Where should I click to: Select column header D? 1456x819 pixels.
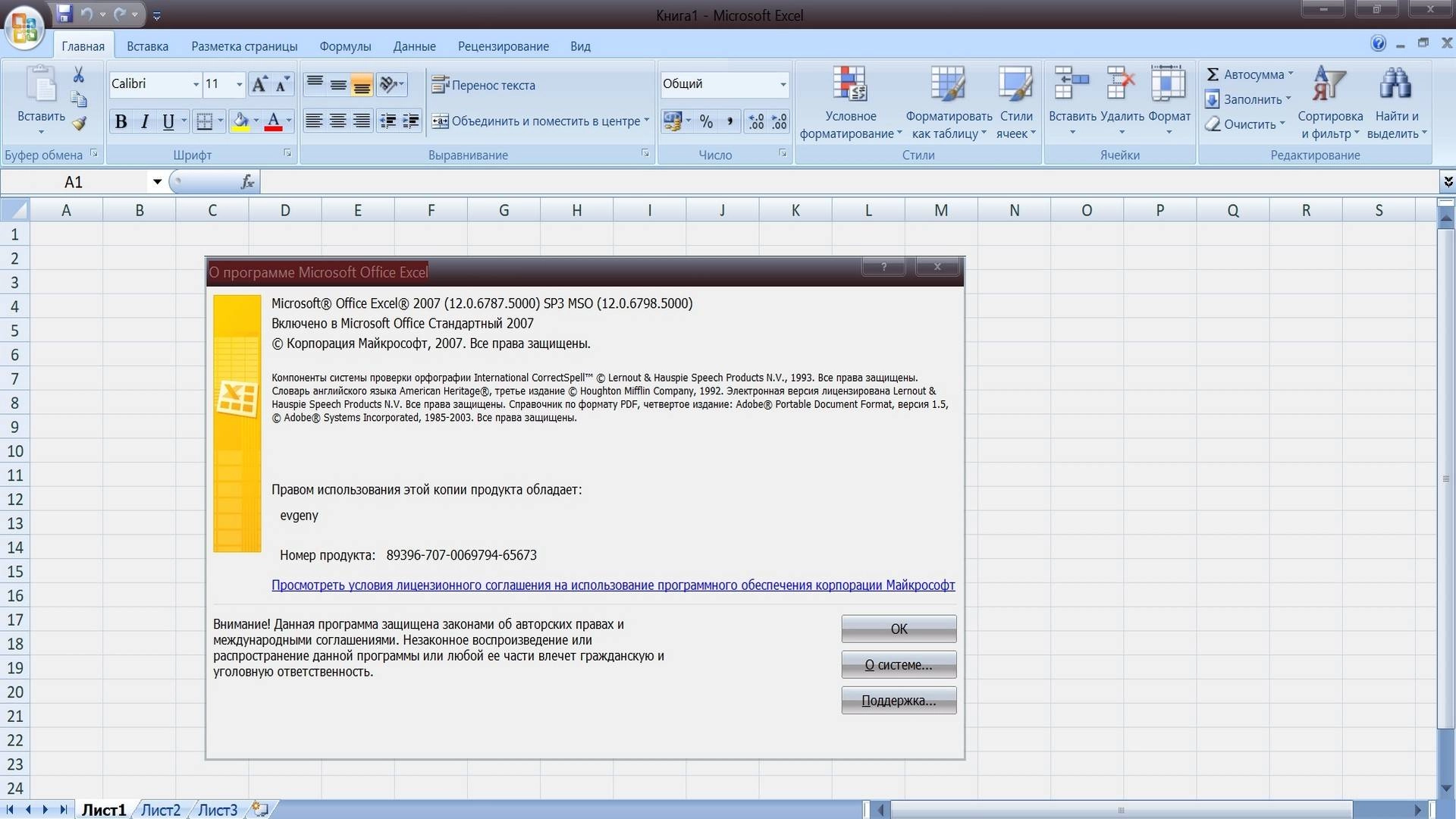click(285, 210)
